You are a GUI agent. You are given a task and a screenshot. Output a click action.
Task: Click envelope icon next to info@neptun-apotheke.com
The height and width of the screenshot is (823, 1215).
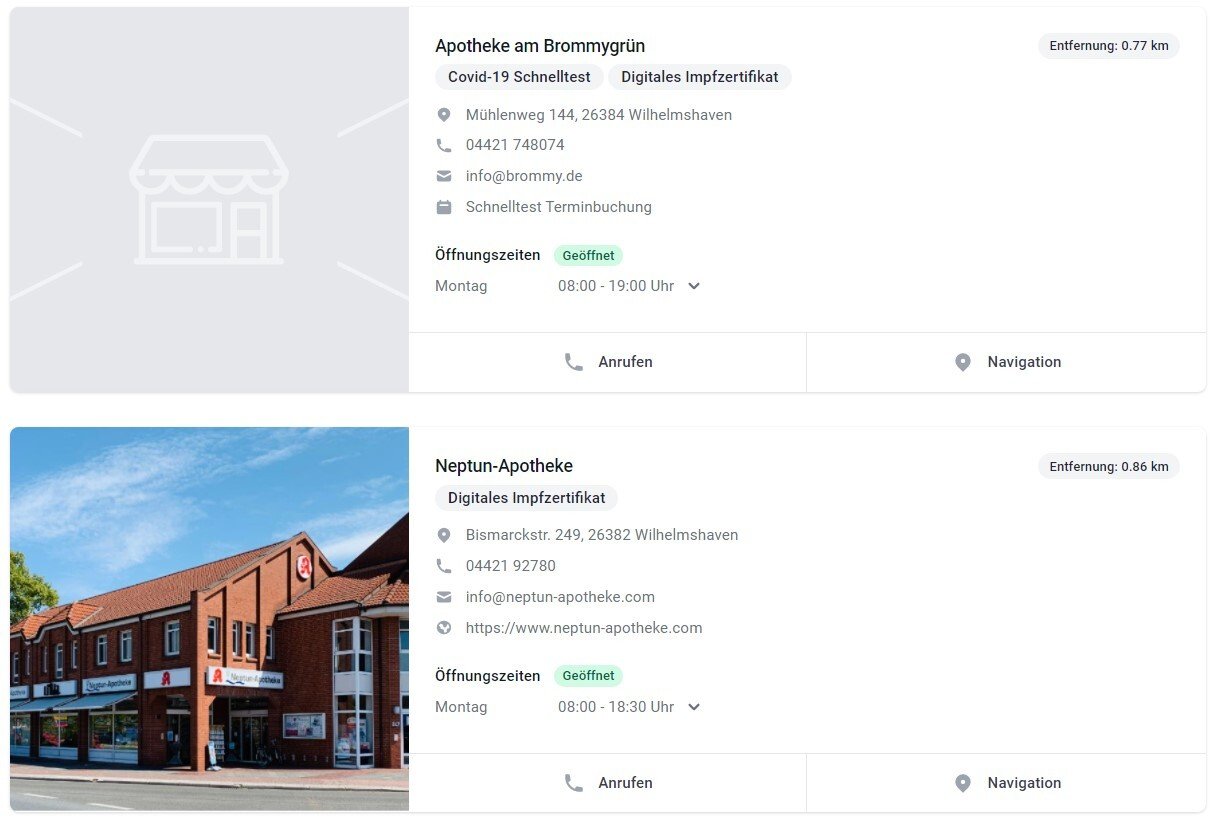coord(444,597)
